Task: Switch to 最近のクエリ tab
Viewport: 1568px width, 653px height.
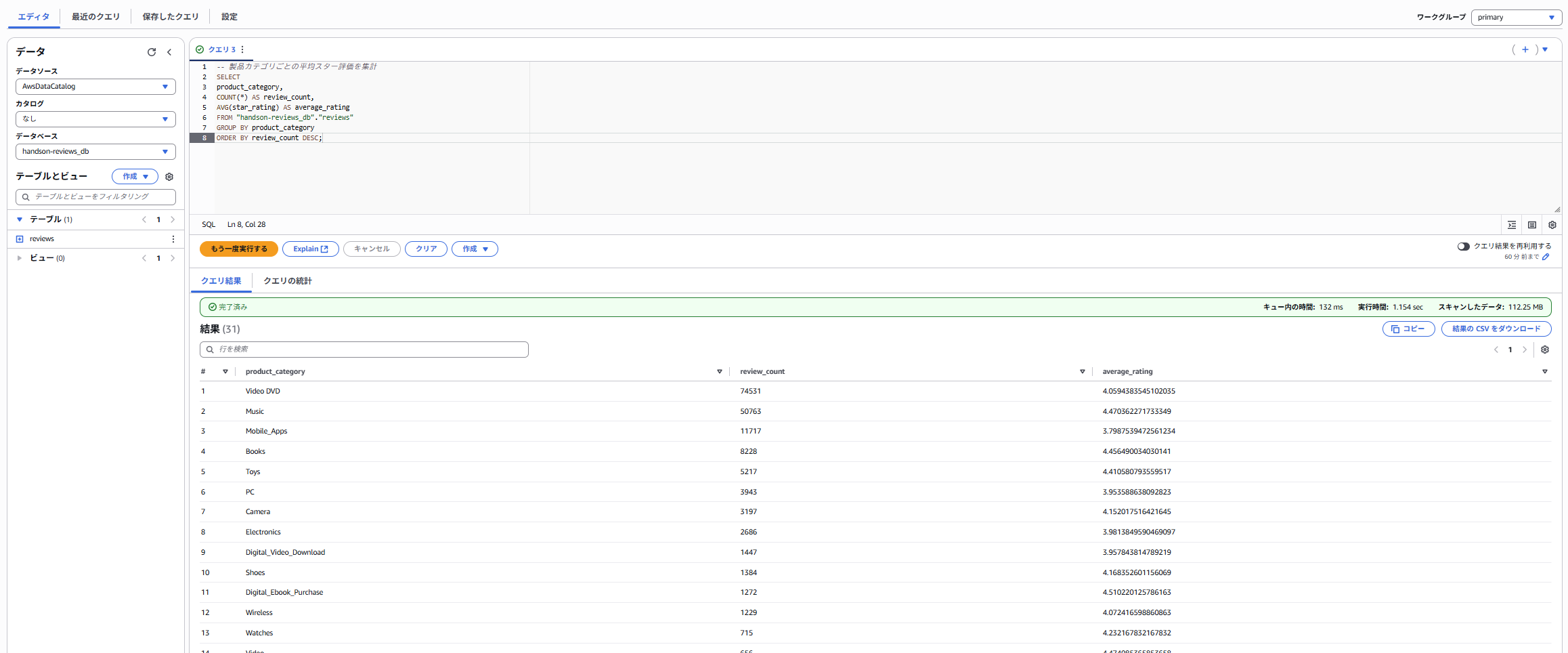Action: 96,17
